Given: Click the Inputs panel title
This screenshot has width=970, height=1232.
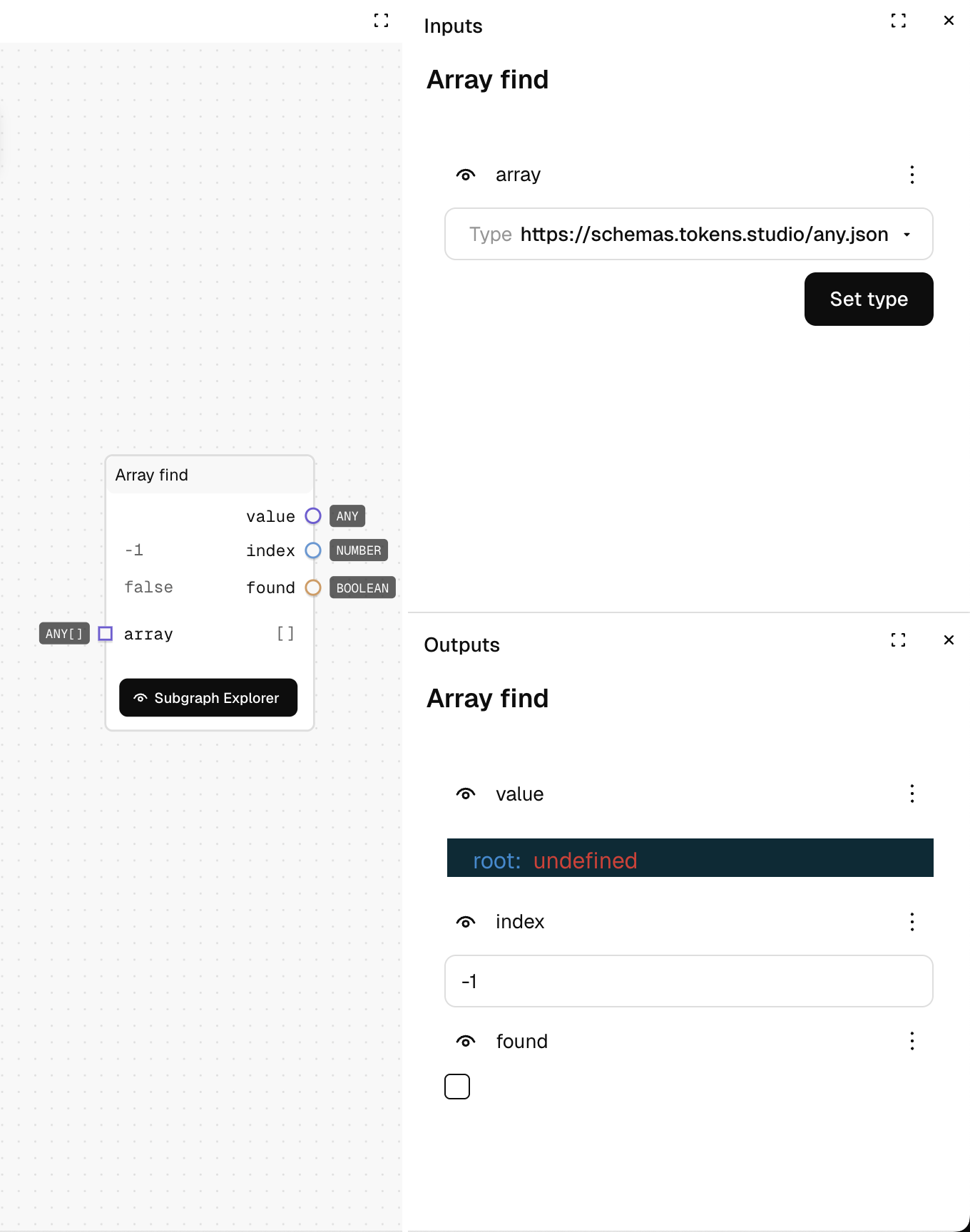Looking at the screenshot, I should 453,26.
